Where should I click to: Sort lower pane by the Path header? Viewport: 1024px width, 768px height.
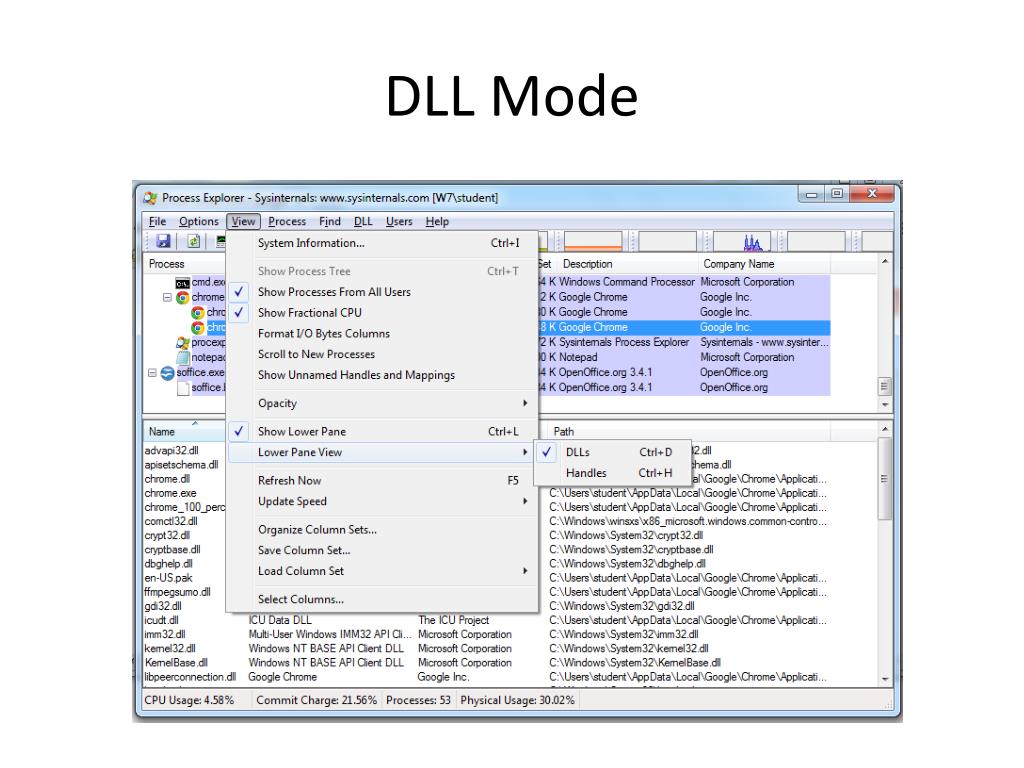(x=690, y=432)
